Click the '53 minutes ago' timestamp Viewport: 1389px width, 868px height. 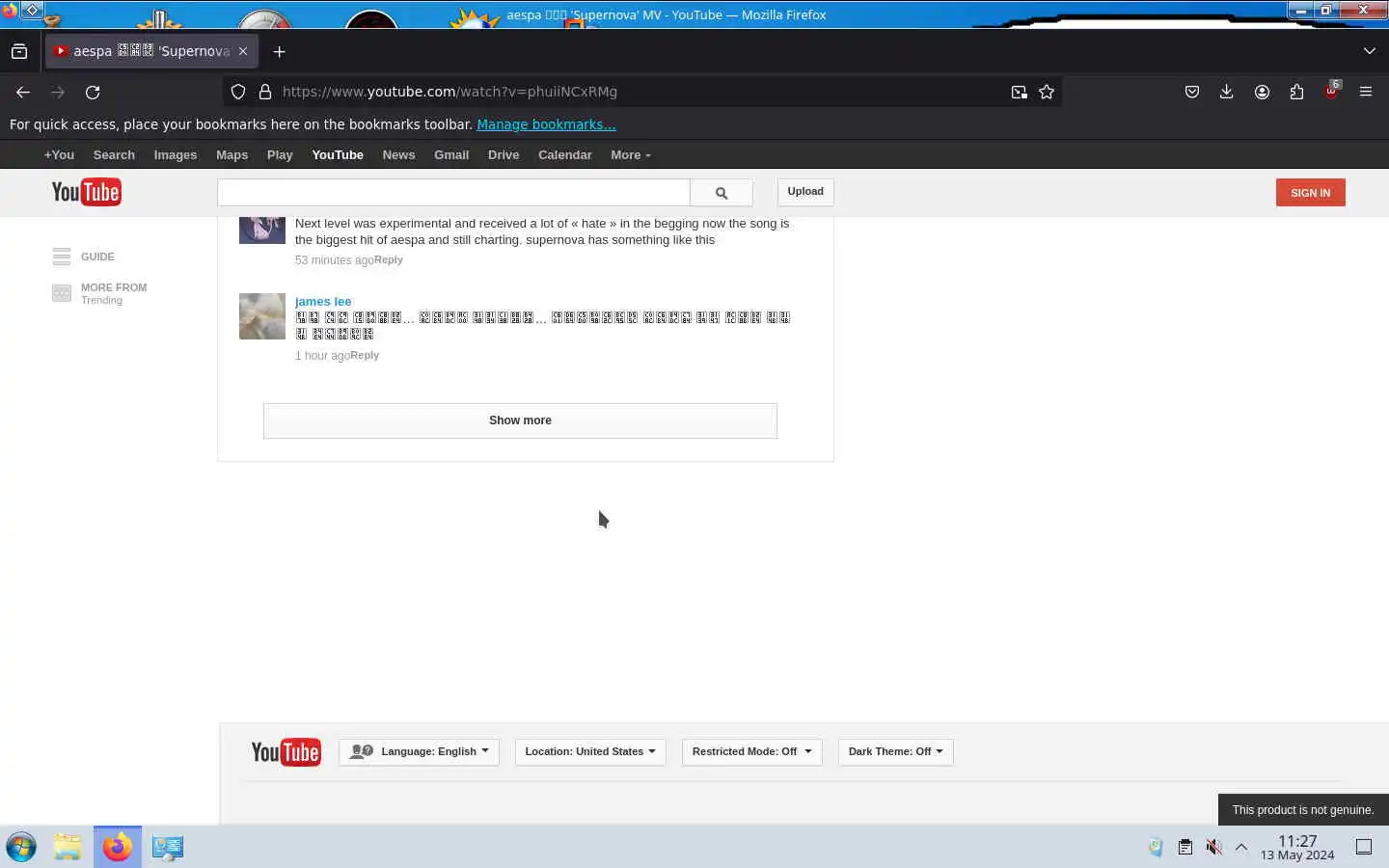(x=335, y=260)
